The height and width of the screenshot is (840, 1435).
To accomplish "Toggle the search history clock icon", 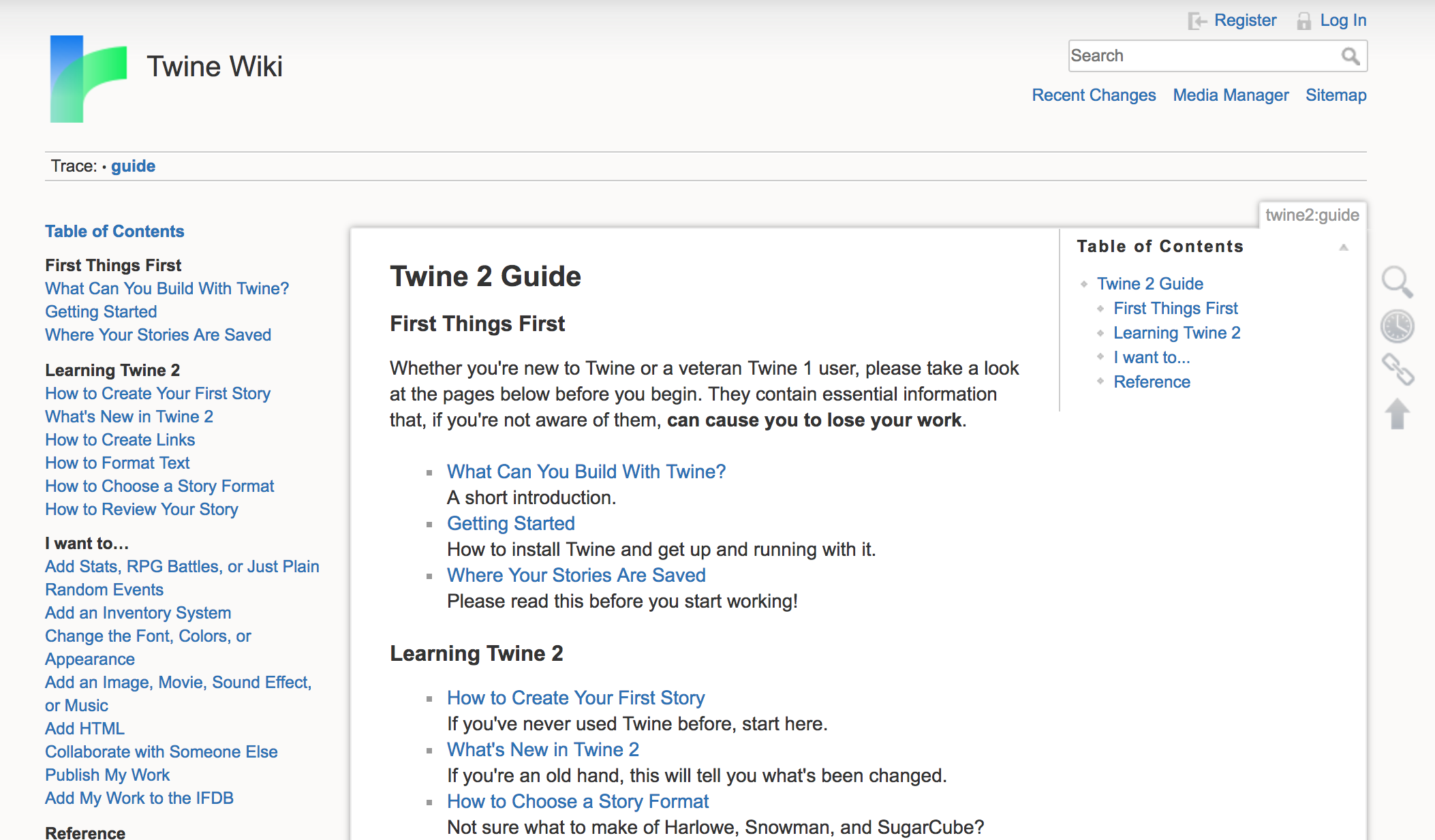I will pos(1397,326).
